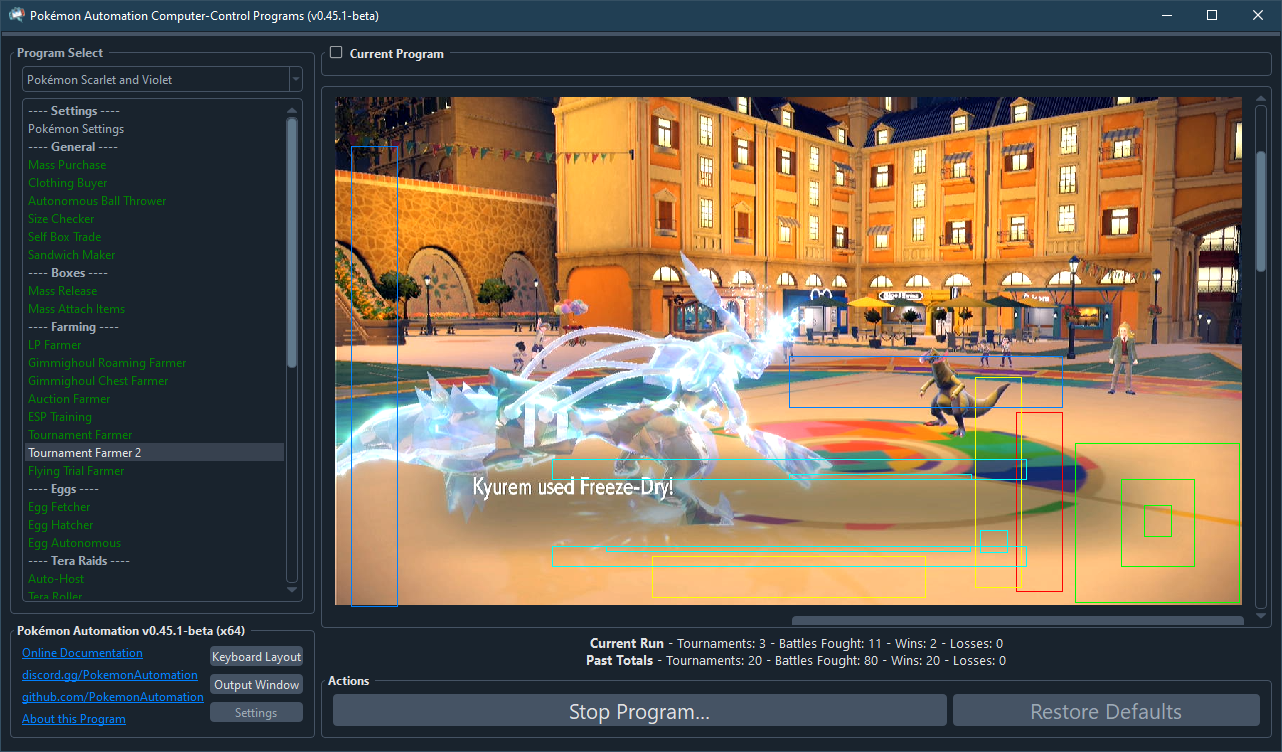Open the Pokémon Scarlet and Violet game dropdown

[162, 80]
